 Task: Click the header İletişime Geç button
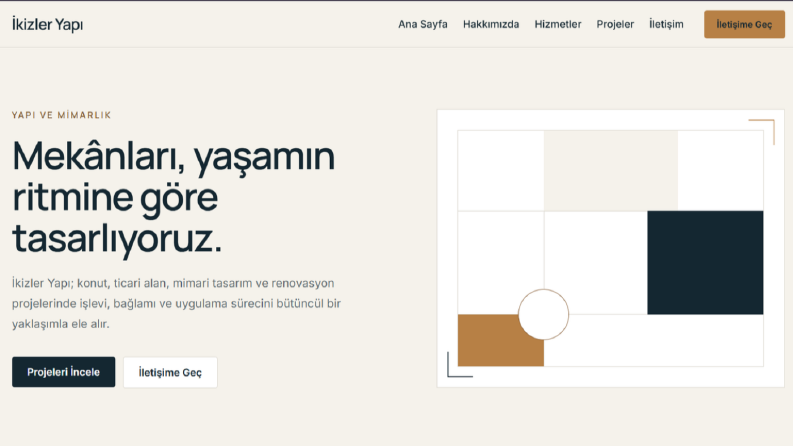tap(744, 24)
